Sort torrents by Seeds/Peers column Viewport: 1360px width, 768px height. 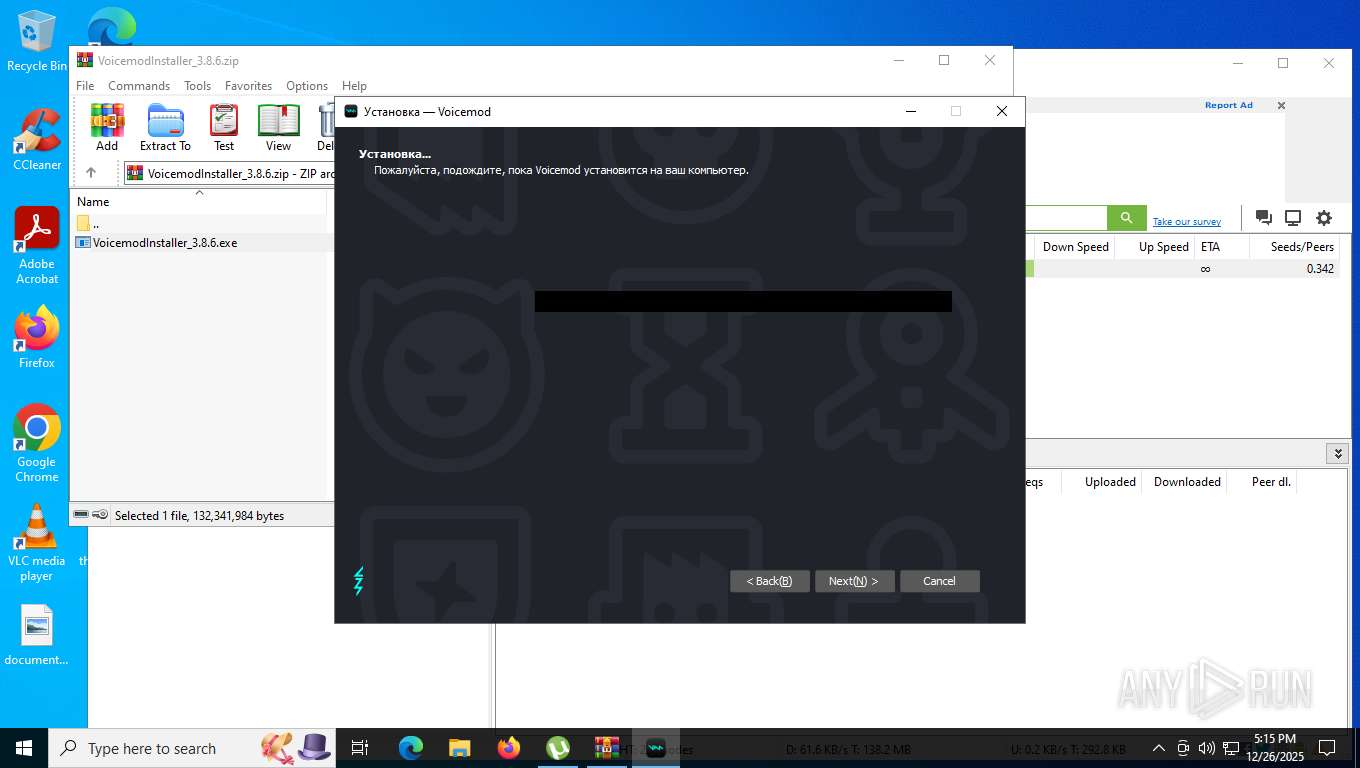(x=1295, y=247)
